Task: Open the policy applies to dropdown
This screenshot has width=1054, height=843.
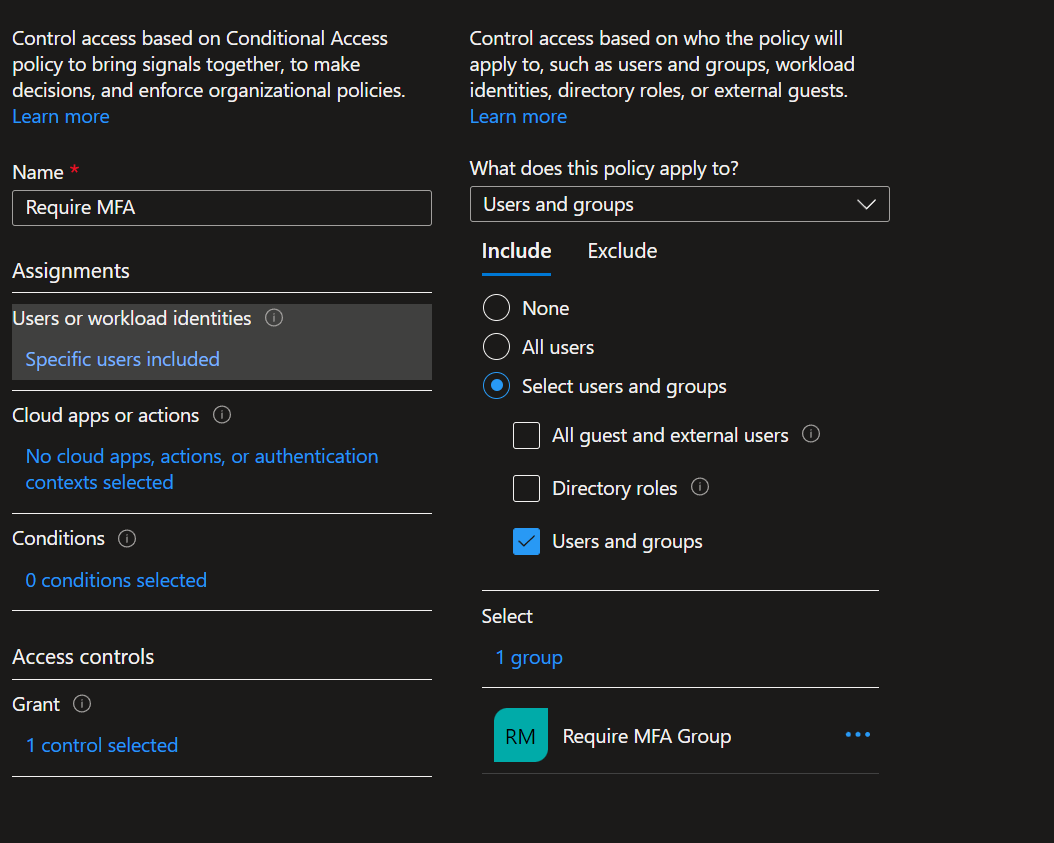Action: tap(679, 205)
